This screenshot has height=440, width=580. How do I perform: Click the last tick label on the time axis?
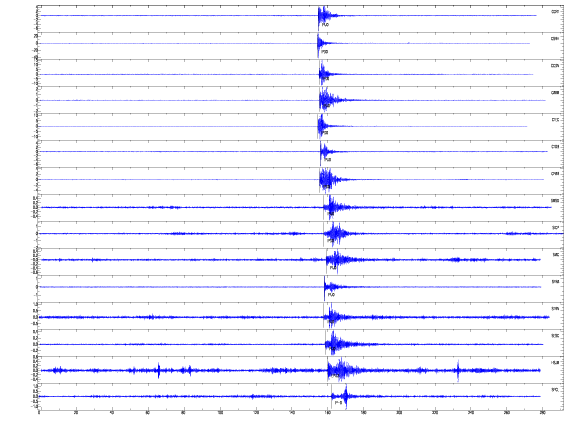(542, 413)
